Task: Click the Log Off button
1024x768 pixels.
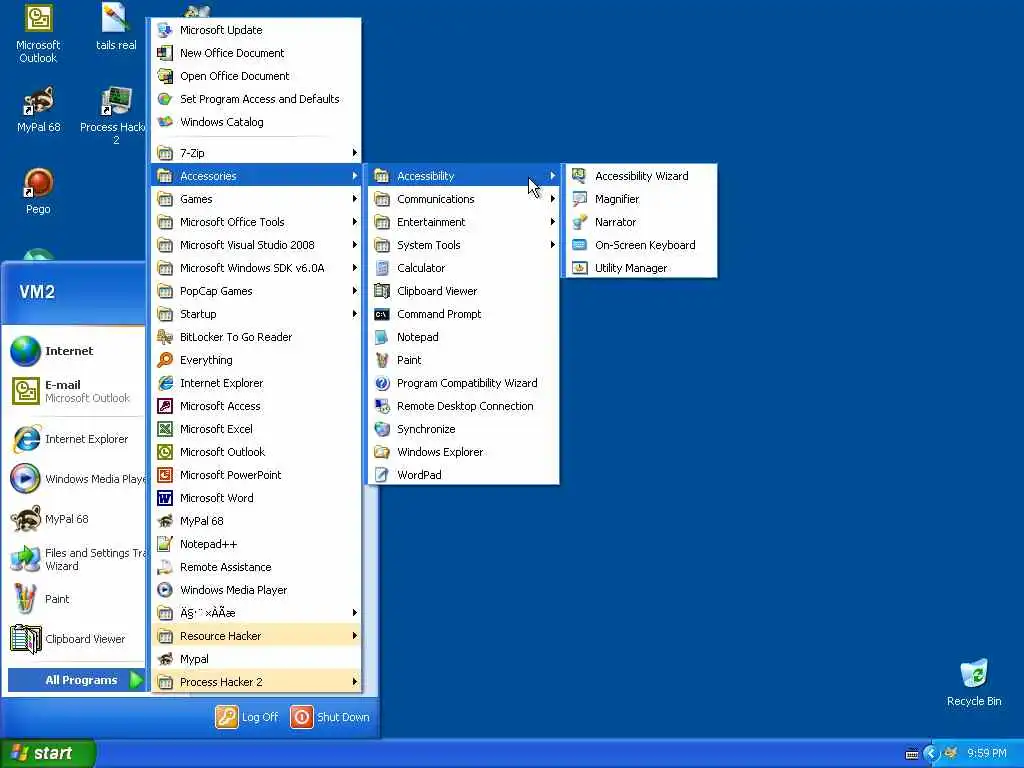Action: point(247,717)
